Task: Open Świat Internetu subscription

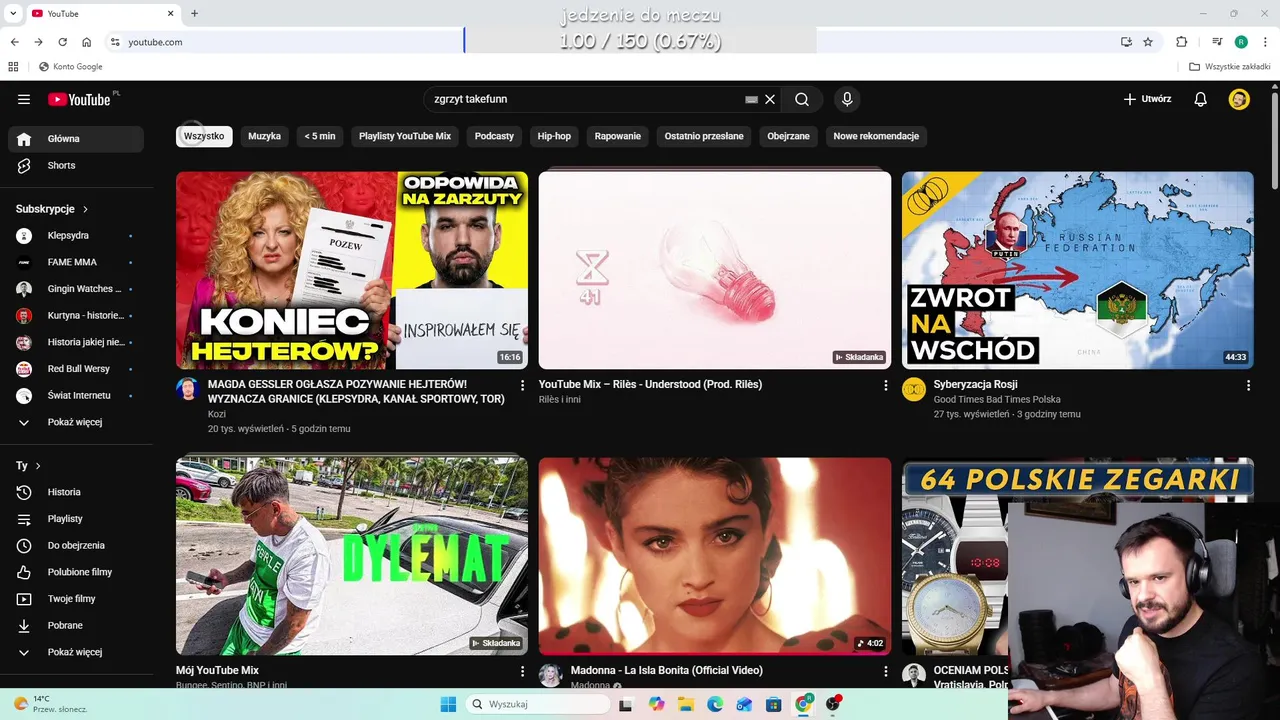Action: 76,395
